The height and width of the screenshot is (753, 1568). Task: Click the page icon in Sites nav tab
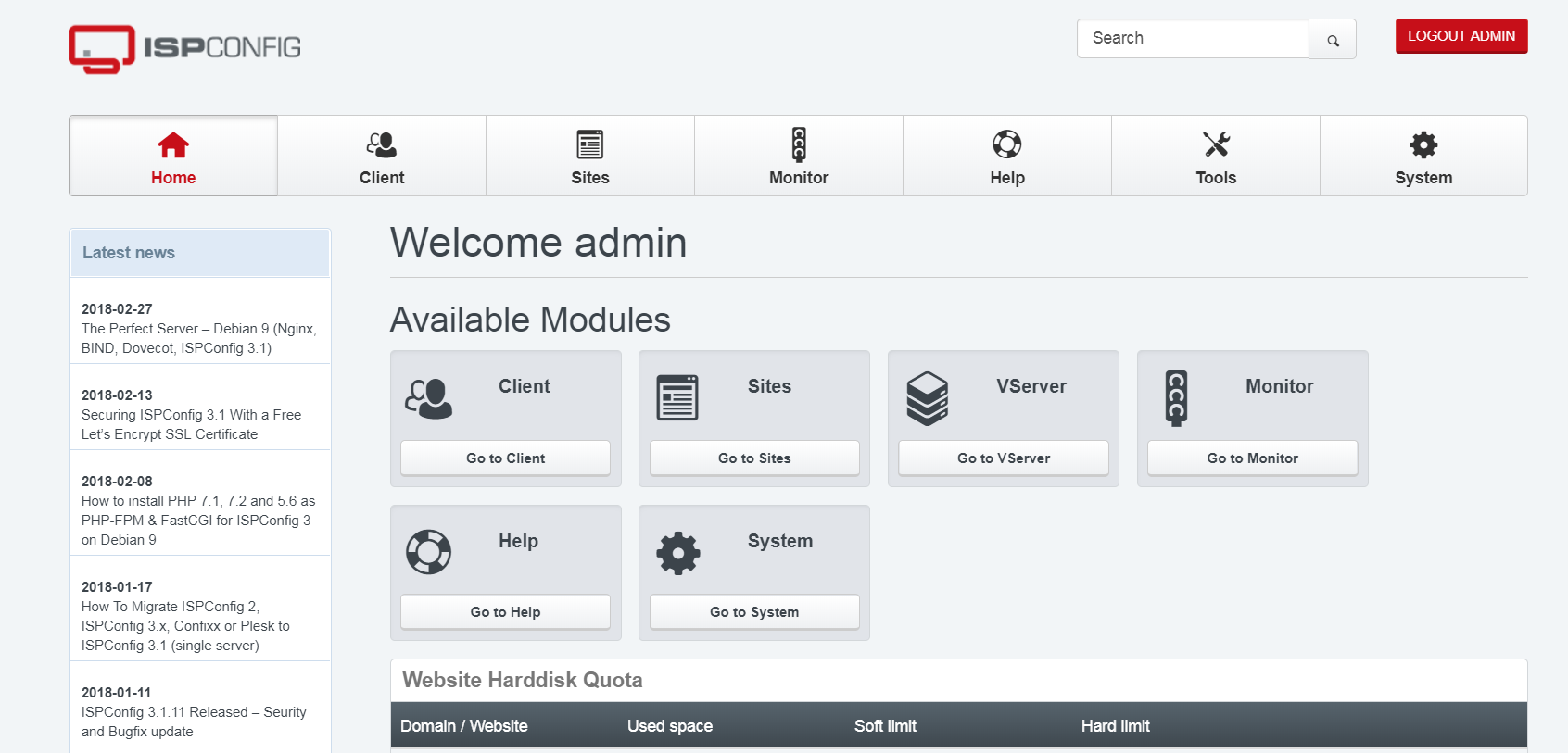click(590, 144)
